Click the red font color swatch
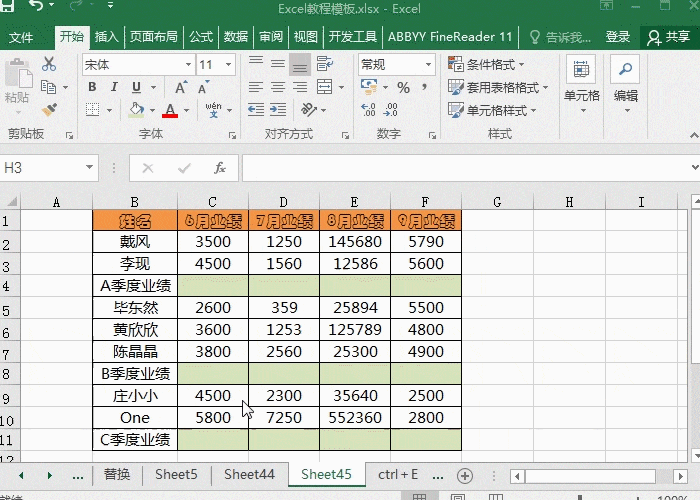The width and height of the screenshot is (700, 500). click(170, 111)
